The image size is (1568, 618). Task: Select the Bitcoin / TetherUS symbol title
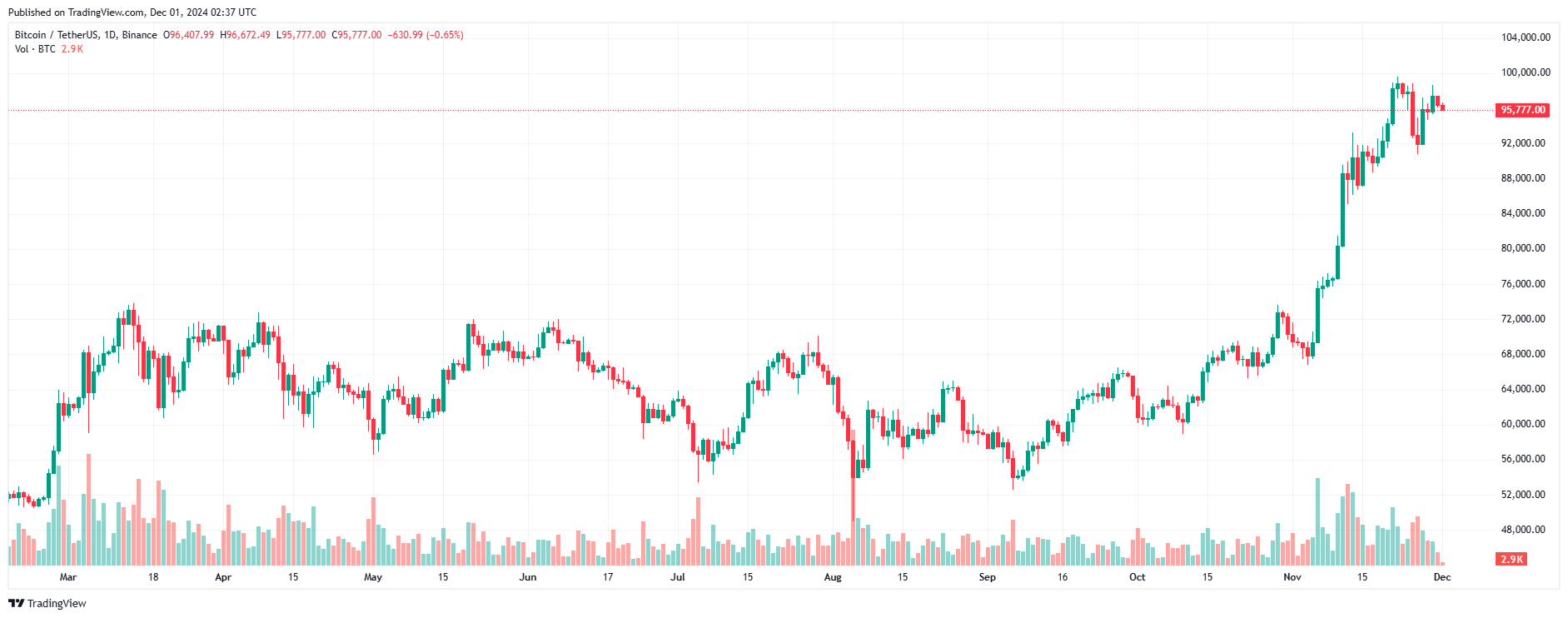pos(86,35)
